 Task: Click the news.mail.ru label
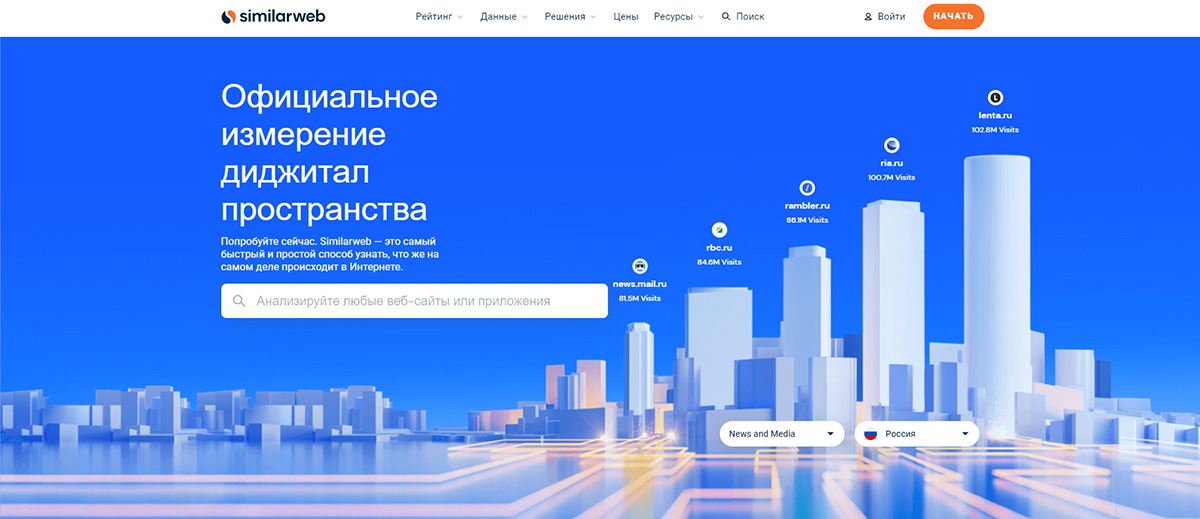(640, 285)
